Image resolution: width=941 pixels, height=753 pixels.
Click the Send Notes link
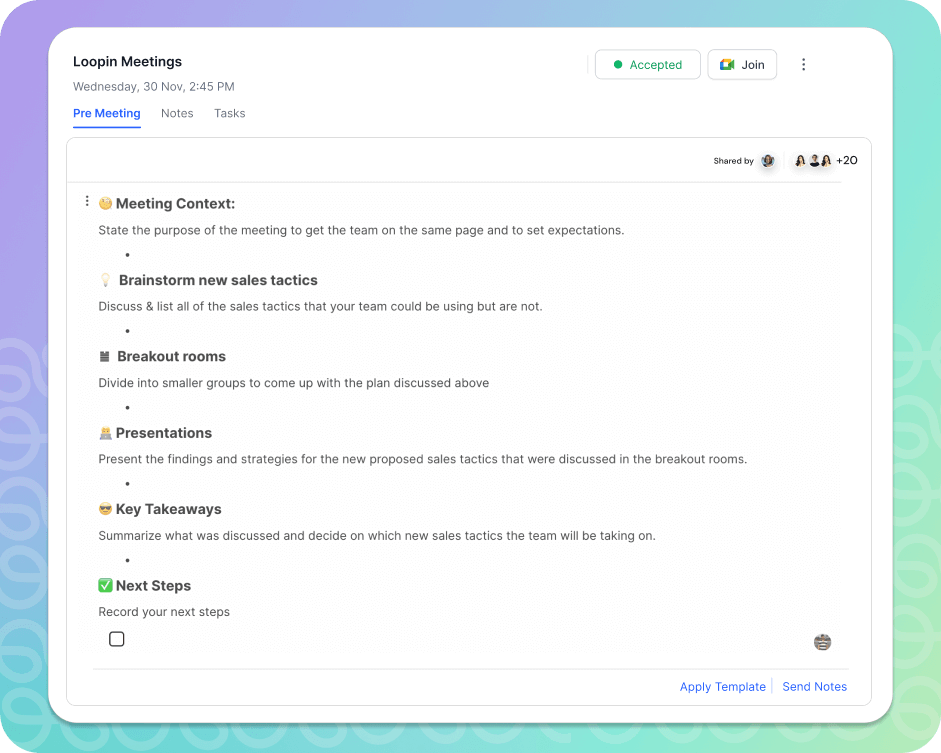[814, 686]
